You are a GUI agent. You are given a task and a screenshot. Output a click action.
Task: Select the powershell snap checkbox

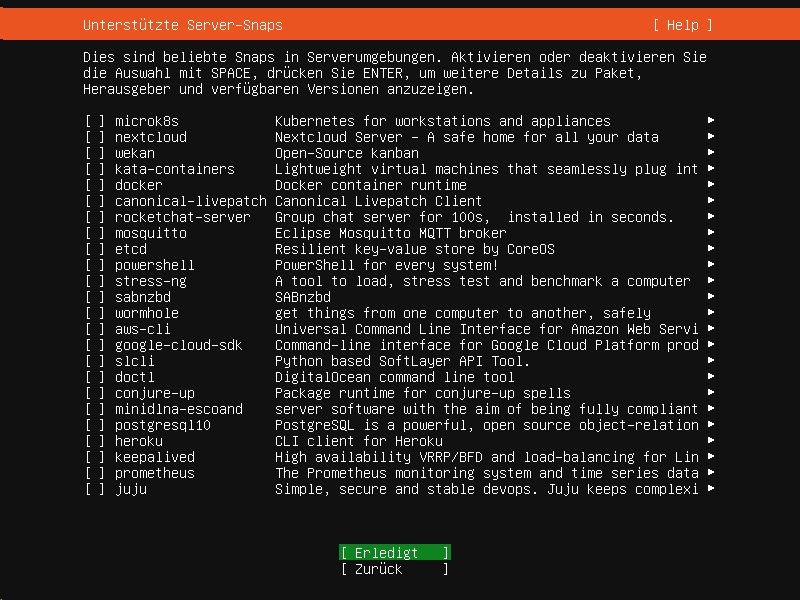point(95,265)
